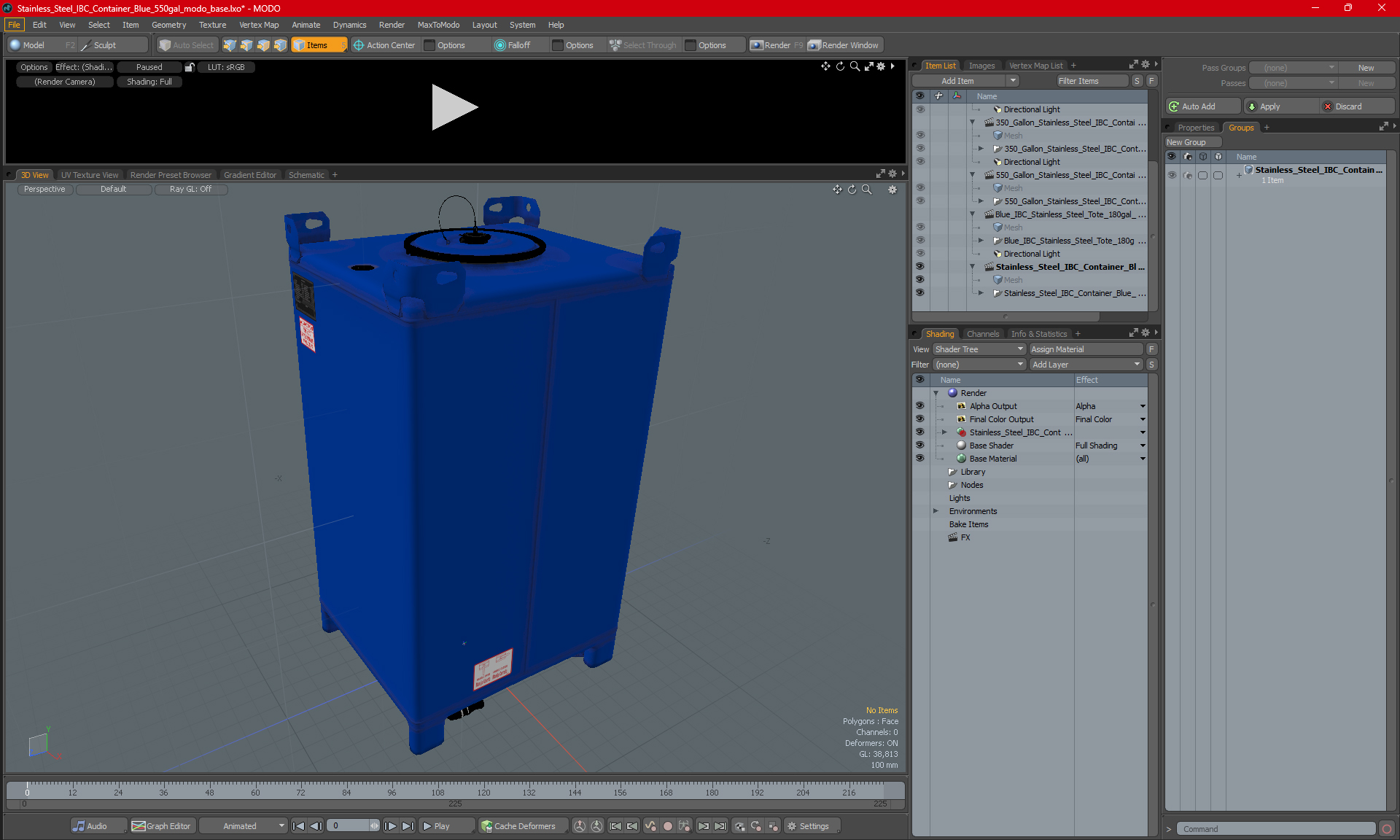Viewport: 1400px width, 840px height.
Task: Click Filter Items field
Action: click(1092, 81)
